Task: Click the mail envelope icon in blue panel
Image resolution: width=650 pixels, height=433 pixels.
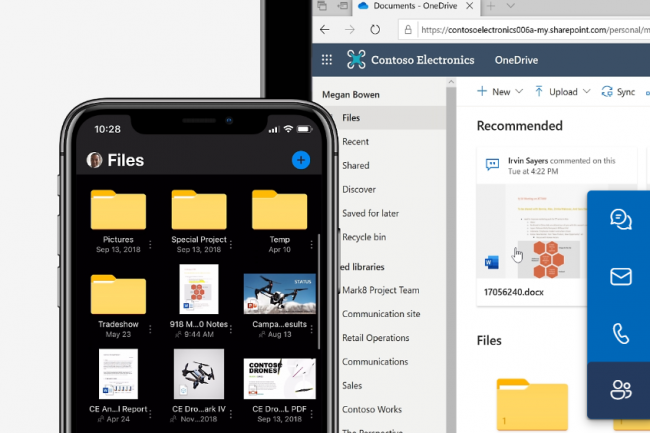Action: pos(621,276)
